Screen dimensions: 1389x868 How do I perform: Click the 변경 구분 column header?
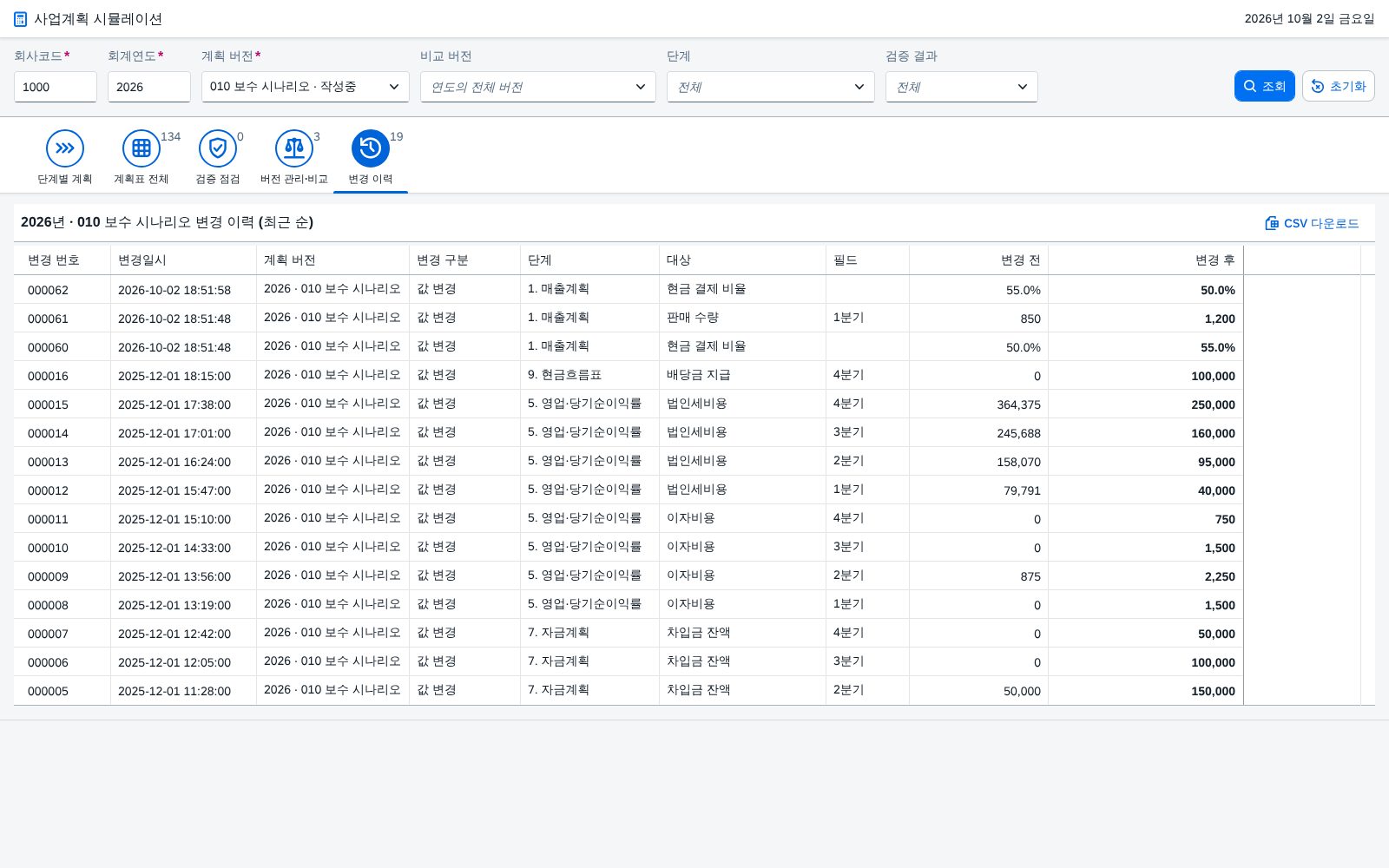click(465, 260)
